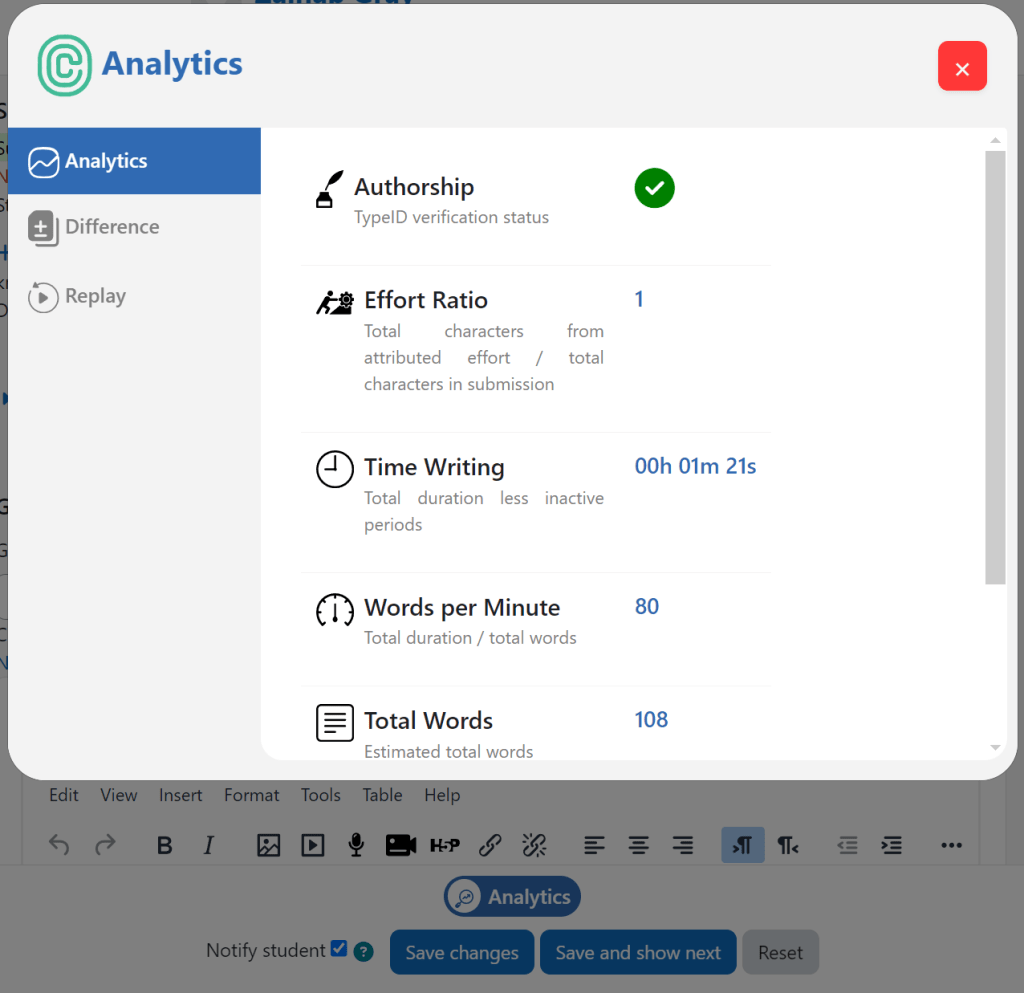Click the Authorship green checkmark icon

click(654, 188)
